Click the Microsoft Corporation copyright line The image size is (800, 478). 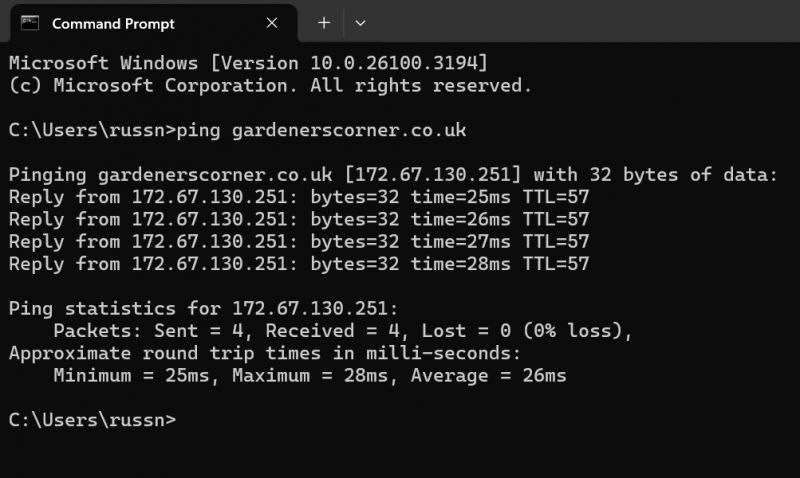point(270,85)
